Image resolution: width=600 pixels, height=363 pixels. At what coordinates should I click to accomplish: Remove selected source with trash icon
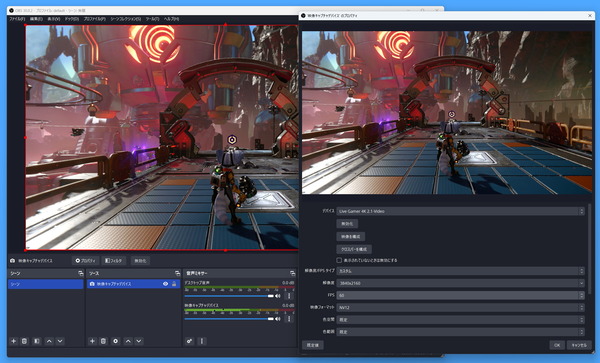tap(103, 341)
